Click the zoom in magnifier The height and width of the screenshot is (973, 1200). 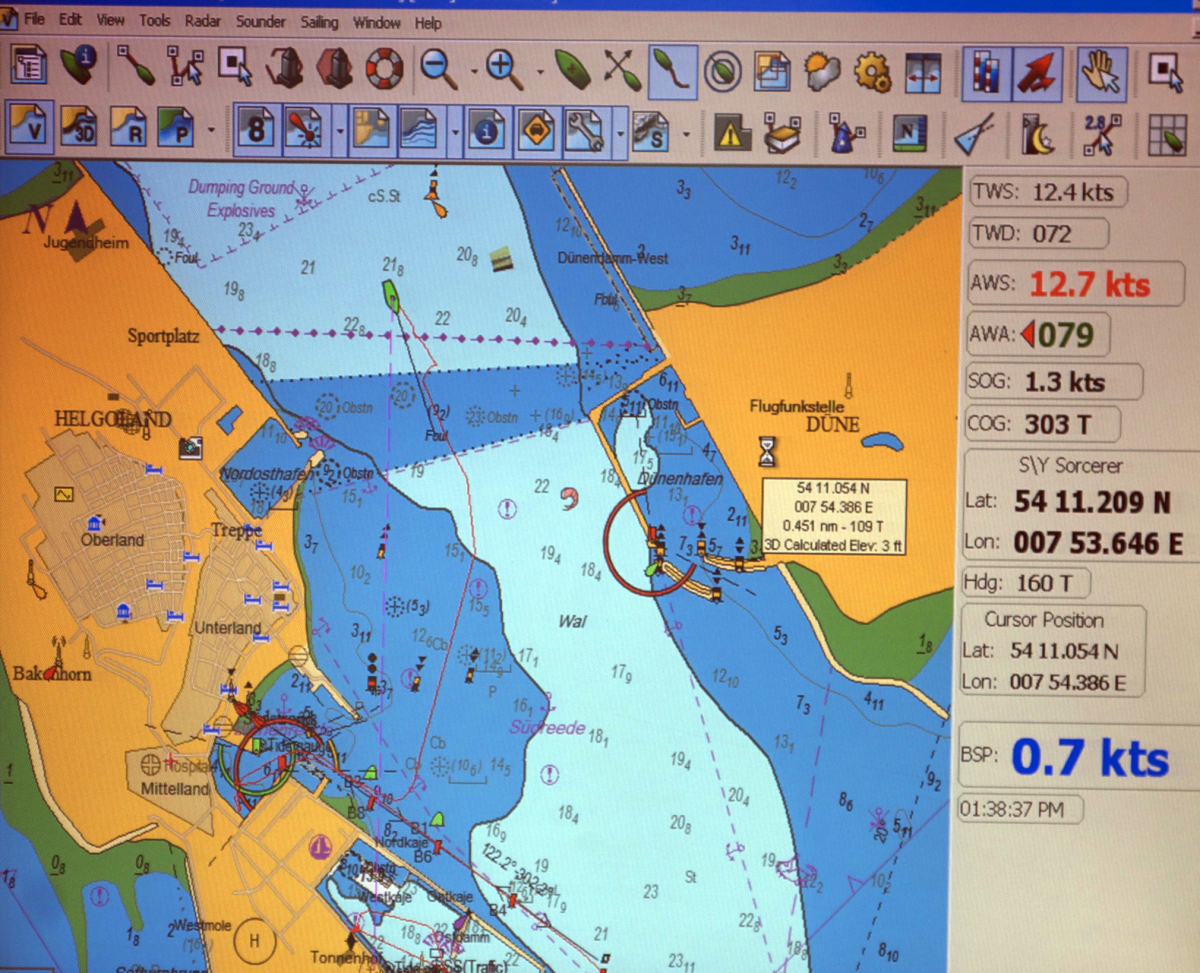pyautogui.click(x=505, y=68)
